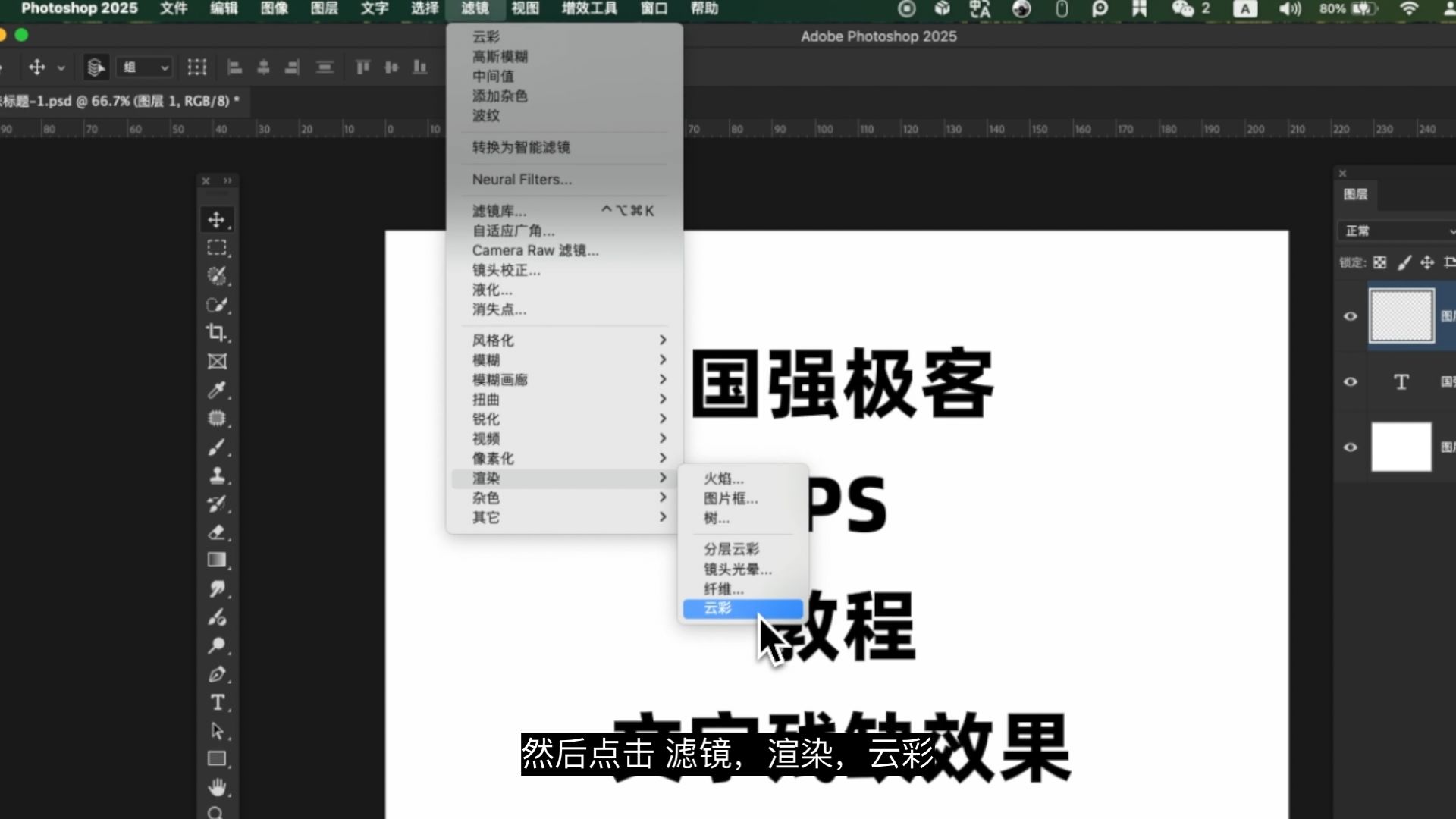Viewport: 1456px width, 819px height.
Task: Click the volume icon in menu bar
Action: tap(1289, 8)
